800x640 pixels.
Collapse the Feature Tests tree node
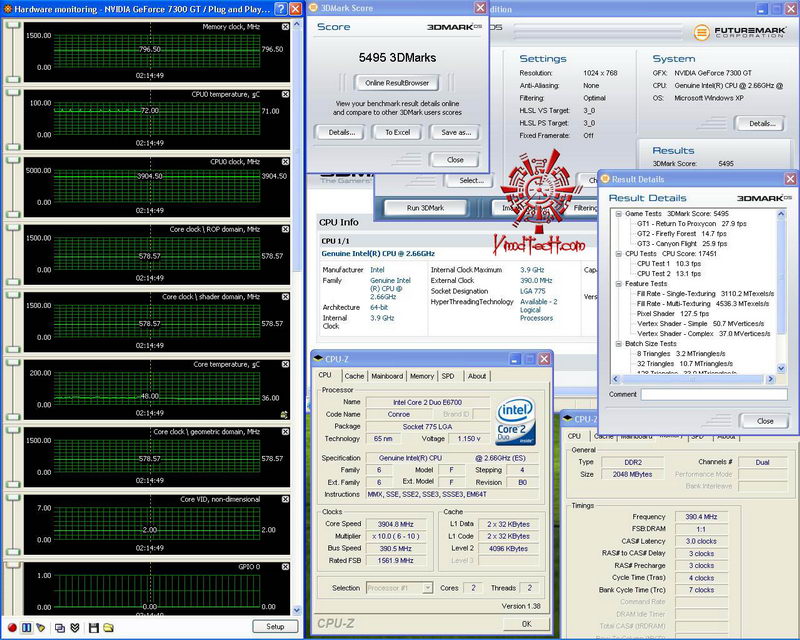point(618,284)
